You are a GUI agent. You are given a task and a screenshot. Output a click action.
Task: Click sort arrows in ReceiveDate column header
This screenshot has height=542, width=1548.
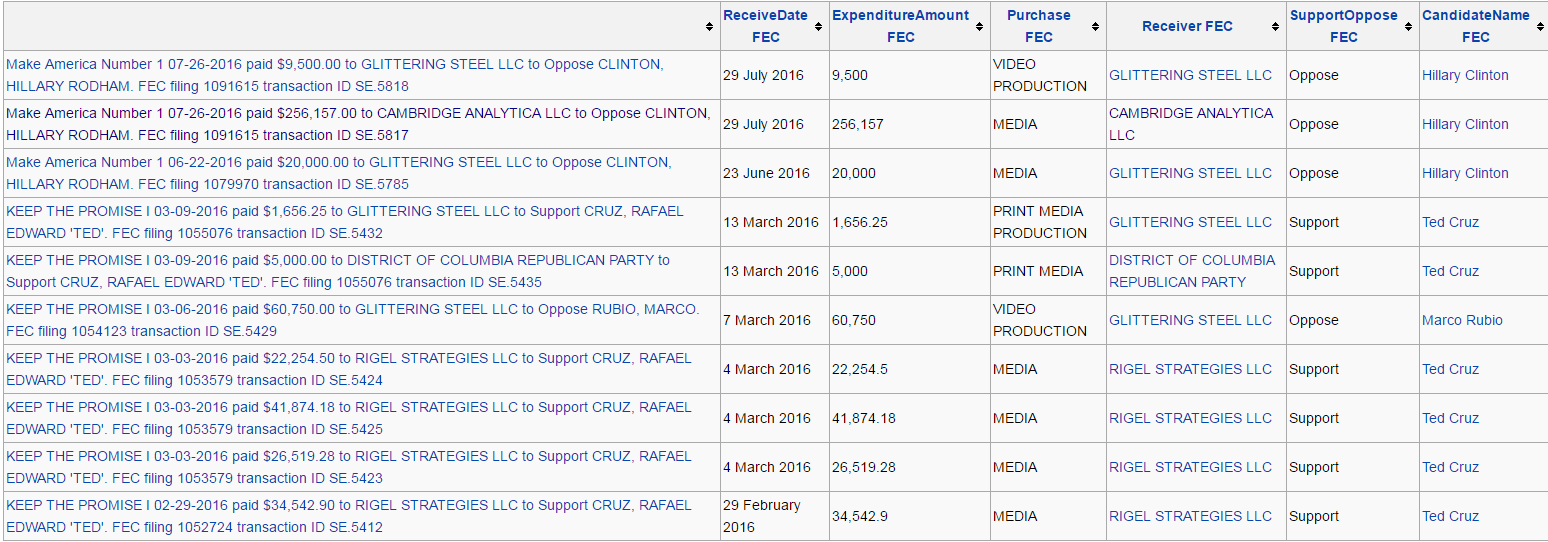point(818,27)
